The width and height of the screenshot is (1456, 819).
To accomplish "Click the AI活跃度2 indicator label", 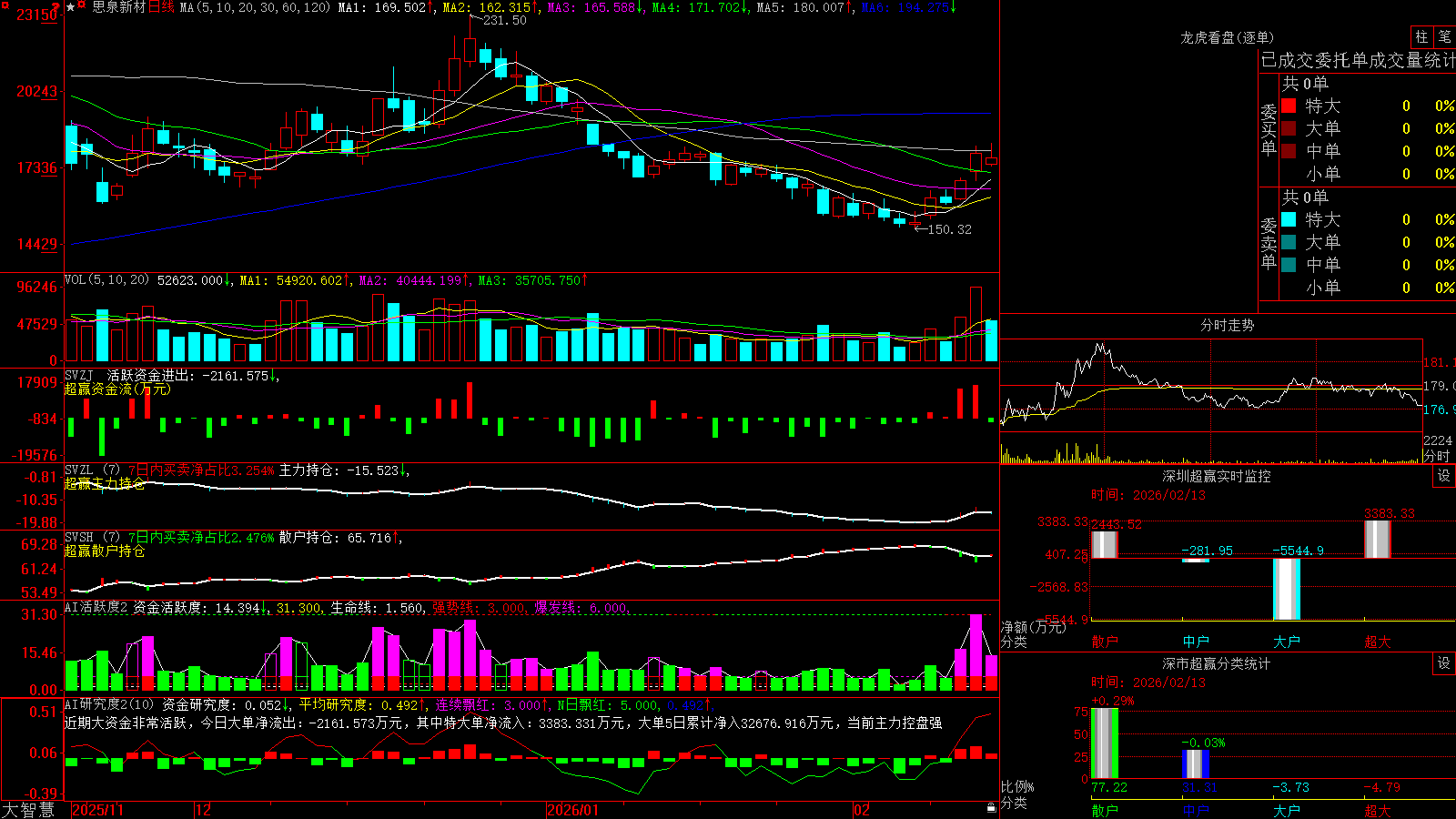I will 96,607.
